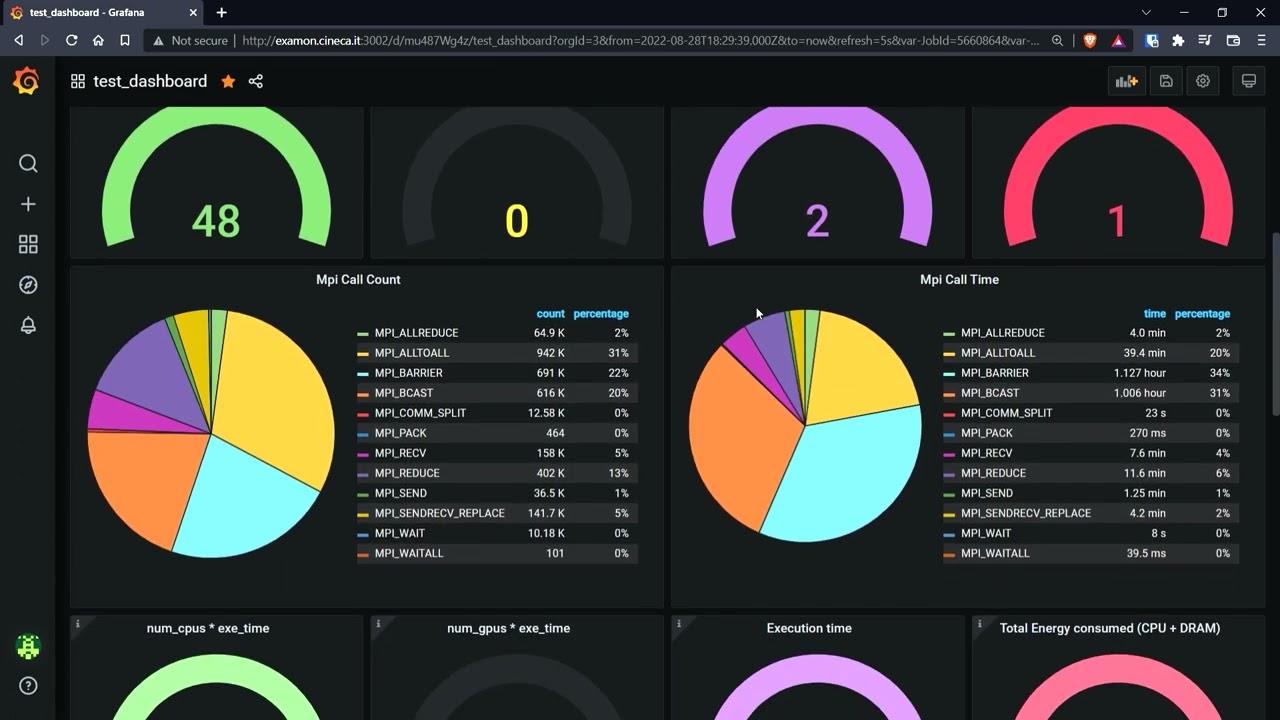Open the Mpi Call Count panel title menu
Image resolution: width=1280 pixels, height=720 pixels.
358,279
